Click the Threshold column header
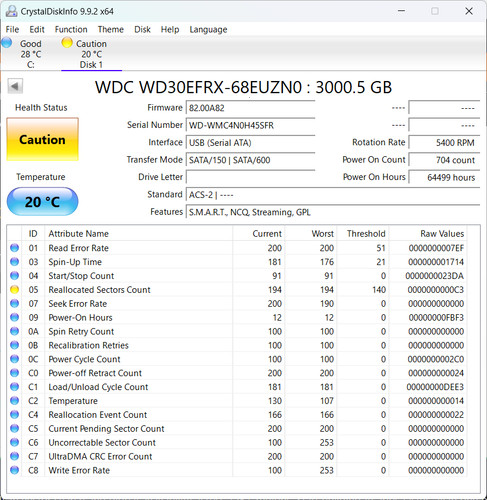Image resolution: width=487 pixels, height=500 pixels. click(x=363, y=234)
